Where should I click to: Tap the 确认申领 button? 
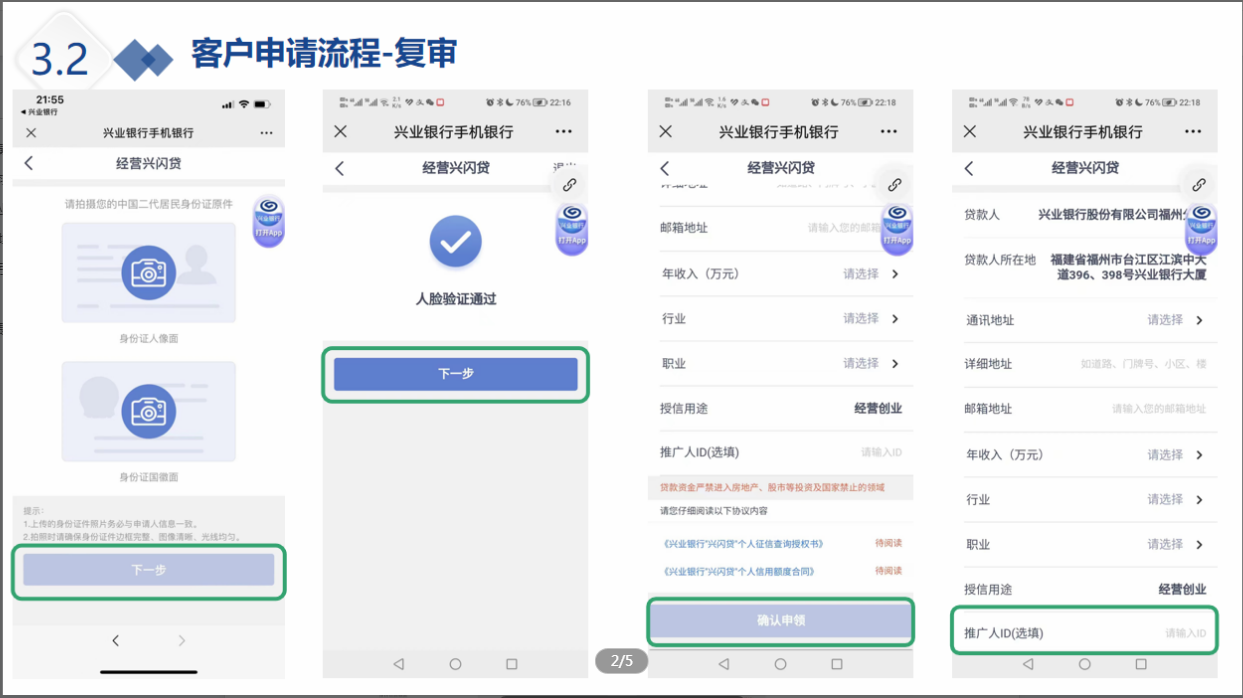781,622
